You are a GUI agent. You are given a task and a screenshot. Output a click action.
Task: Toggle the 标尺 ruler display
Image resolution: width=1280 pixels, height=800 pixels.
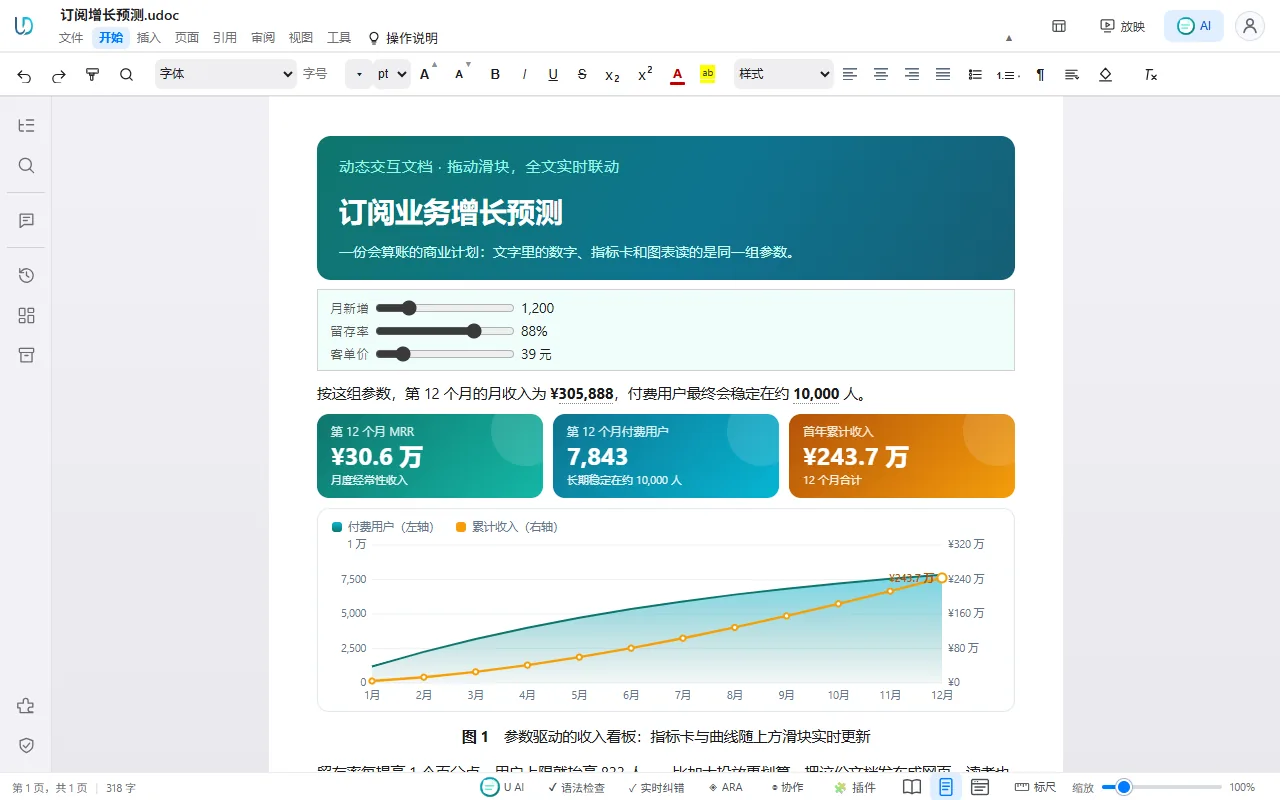click(1036, 787)
